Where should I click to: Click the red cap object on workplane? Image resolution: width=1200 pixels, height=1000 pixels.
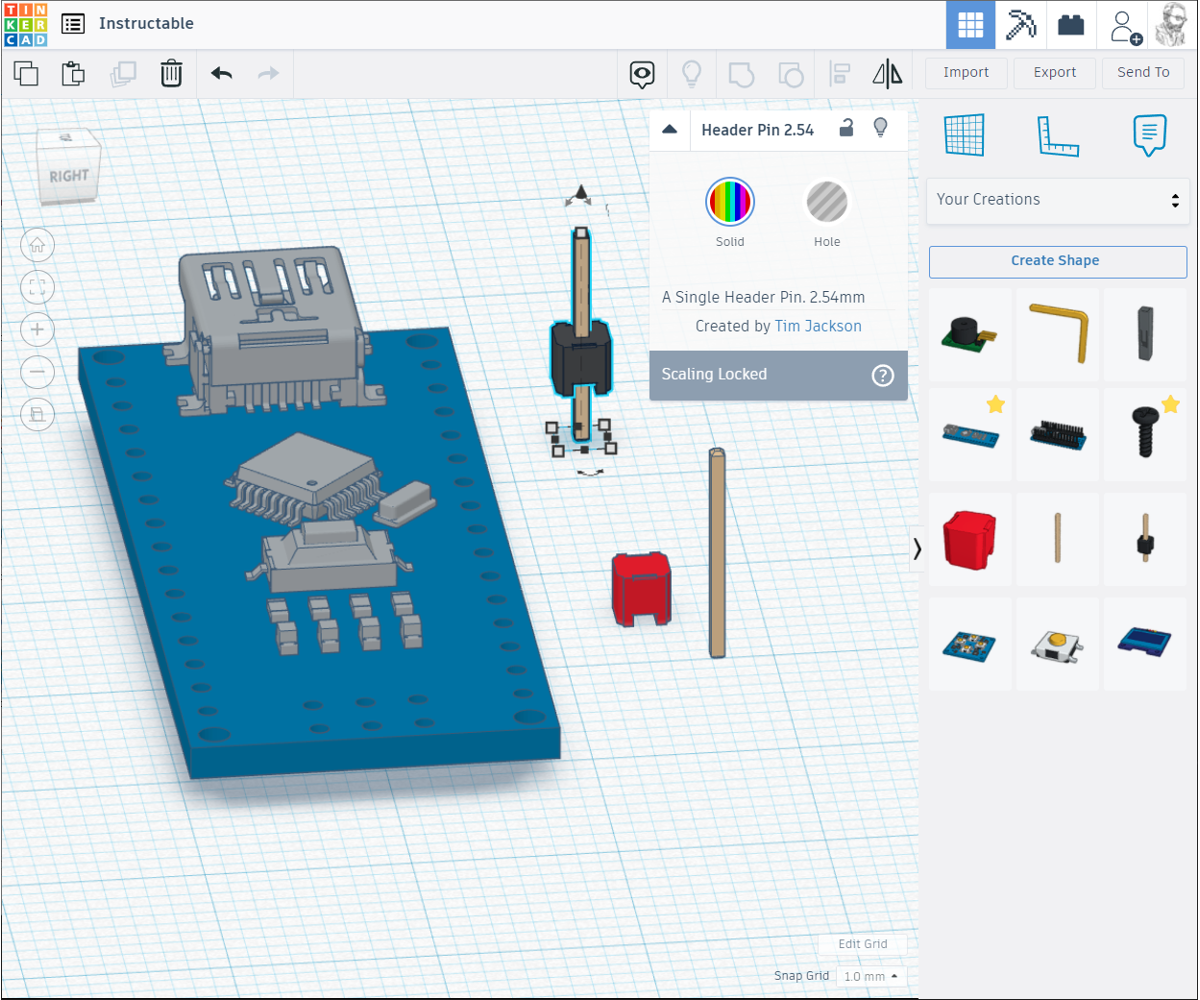(x=642, y=590)
